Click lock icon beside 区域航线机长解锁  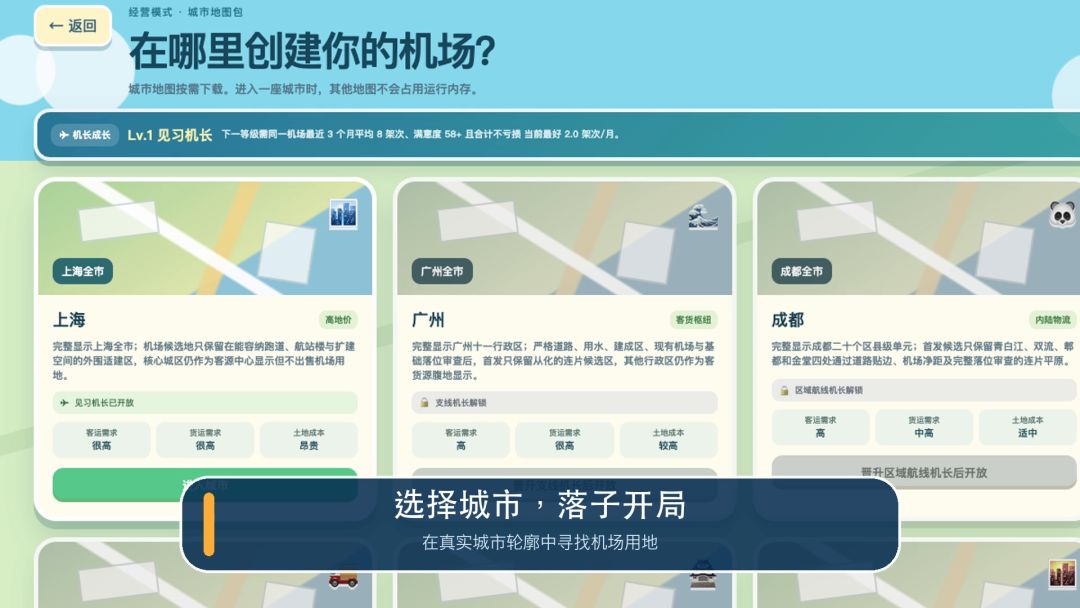click(784, 390)
